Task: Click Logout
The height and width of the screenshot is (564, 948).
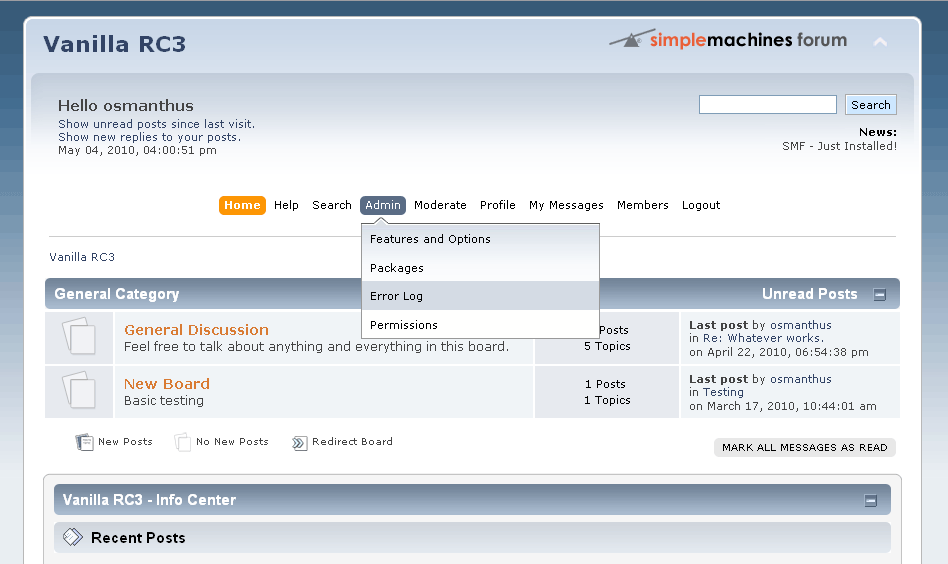Action: point(701,206)
